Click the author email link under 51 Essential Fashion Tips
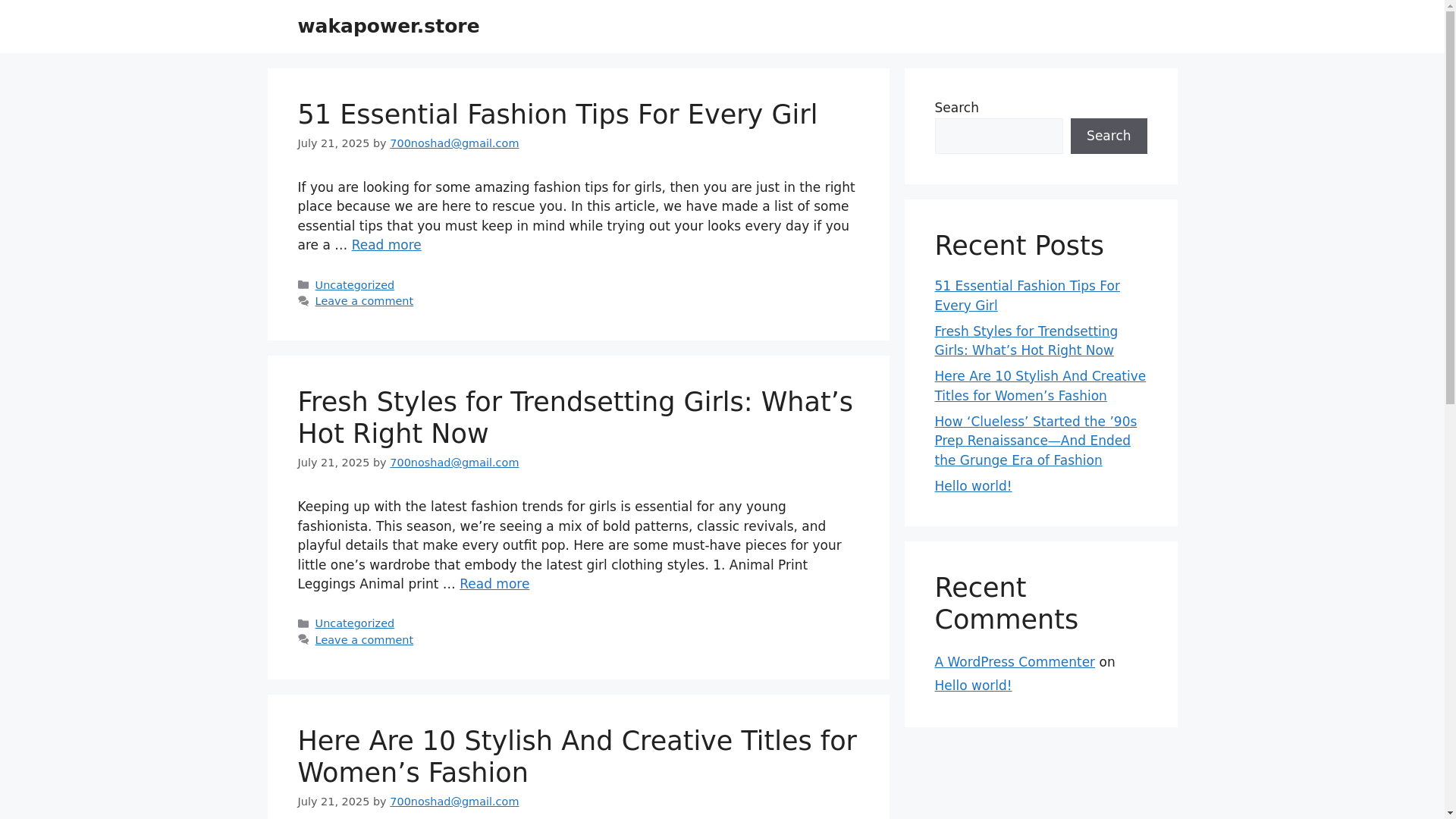 (454, 143)
